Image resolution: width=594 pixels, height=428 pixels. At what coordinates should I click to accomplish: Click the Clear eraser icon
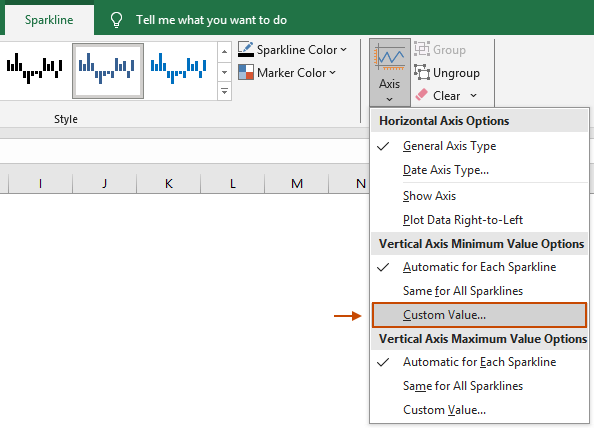pyautogui.click(x=421, y=95)
